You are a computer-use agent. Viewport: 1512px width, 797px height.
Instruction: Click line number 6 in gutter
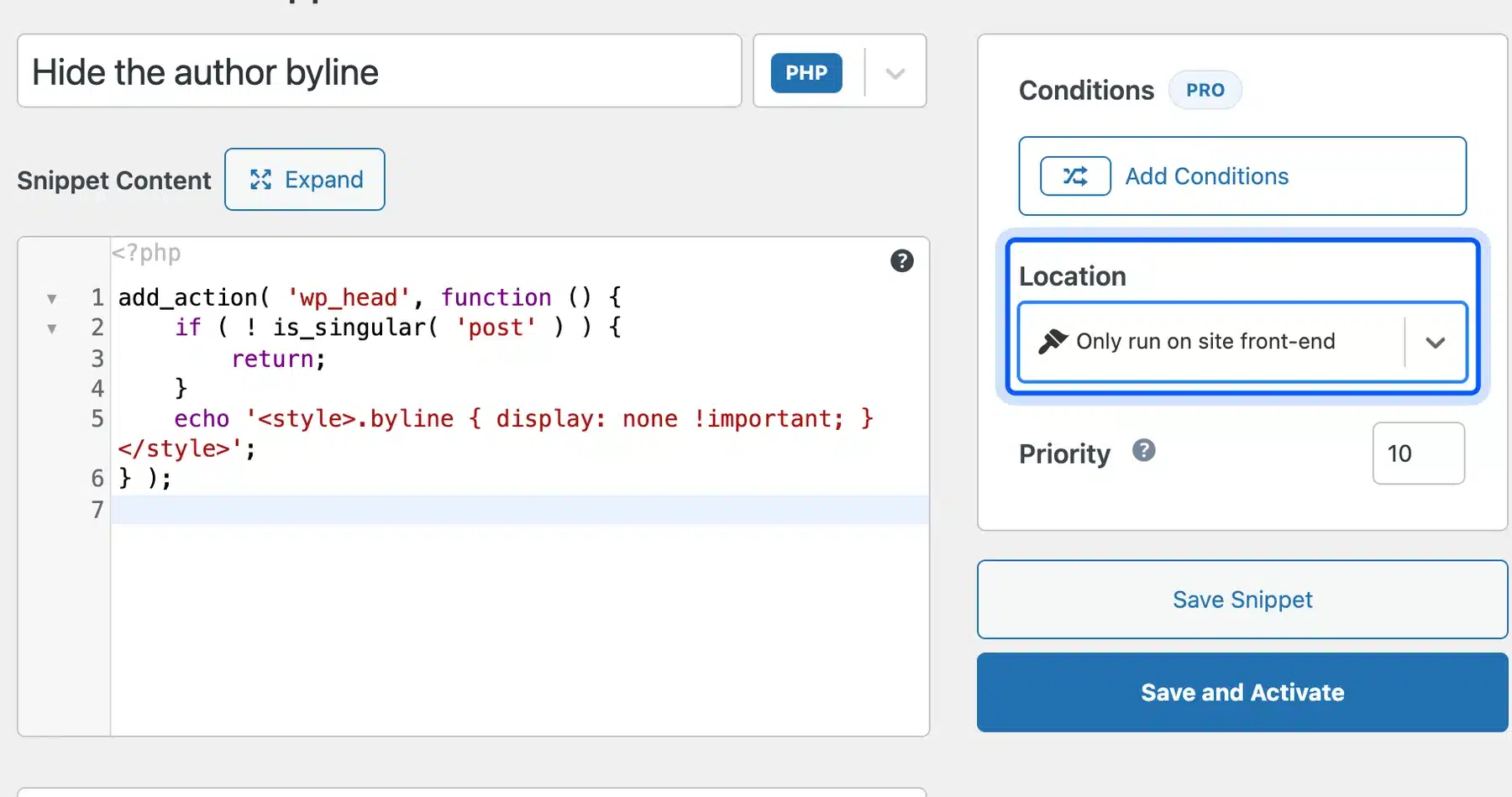coord(97,479)
